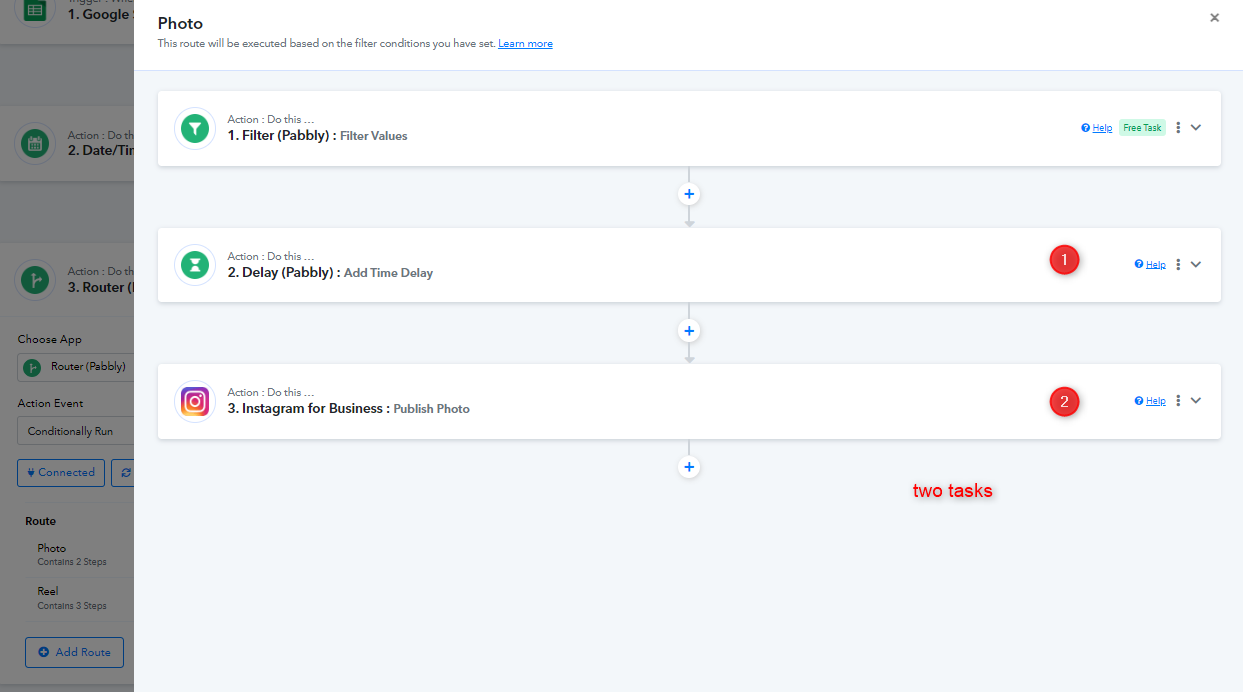Click the Add Route button

(74, 652)
